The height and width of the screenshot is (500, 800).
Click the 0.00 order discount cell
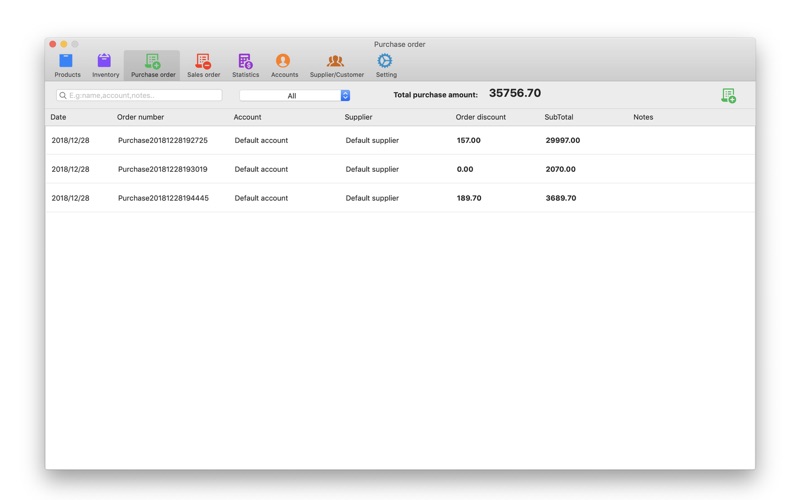pos(465,169)
